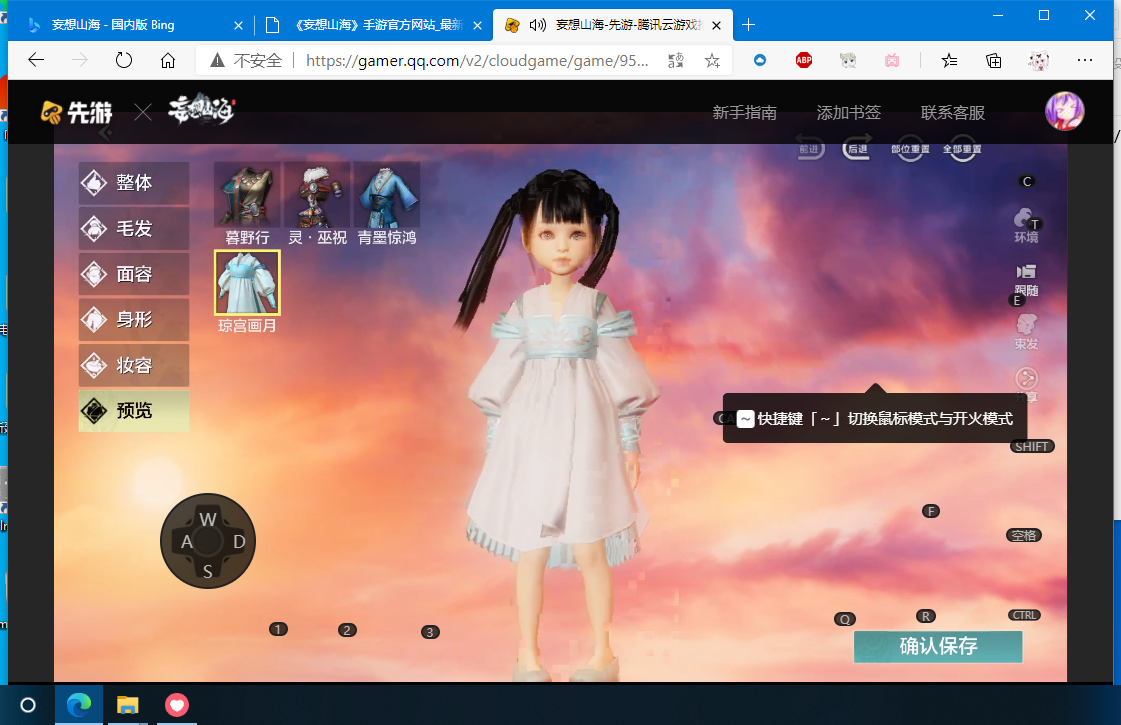The height and width of the screenshot is (725, 1121).
Task: Click 部位重置 to reset current part
Action: click(x=910, y=149)
